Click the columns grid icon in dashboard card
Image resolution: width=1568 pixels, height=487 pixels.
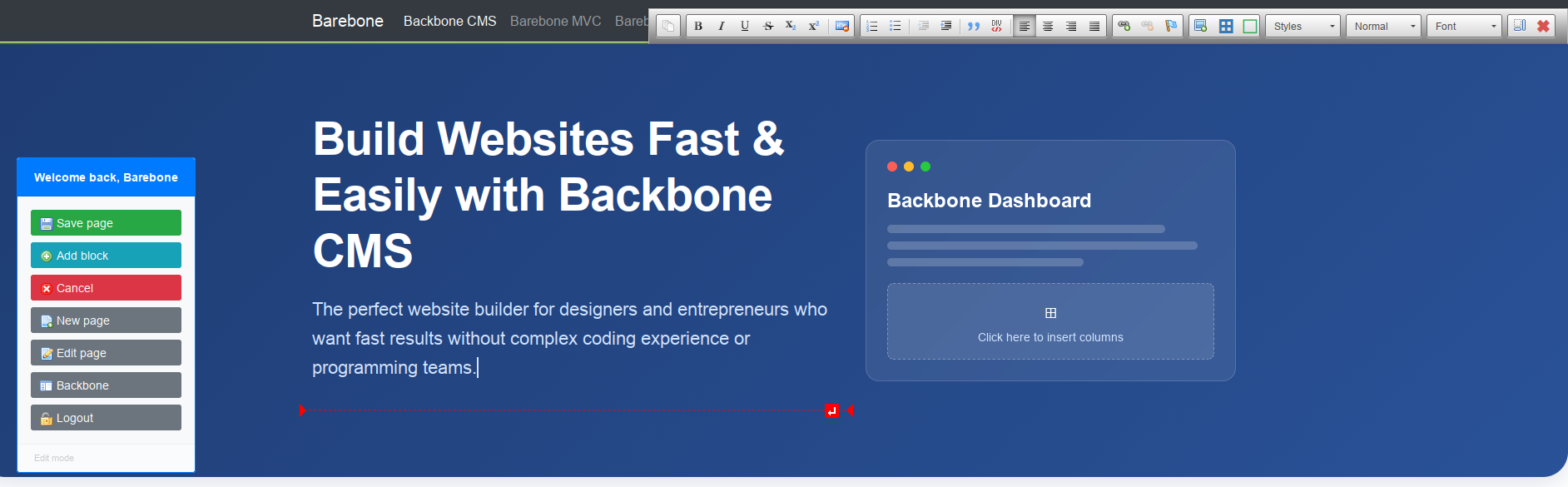(1050, 313)
